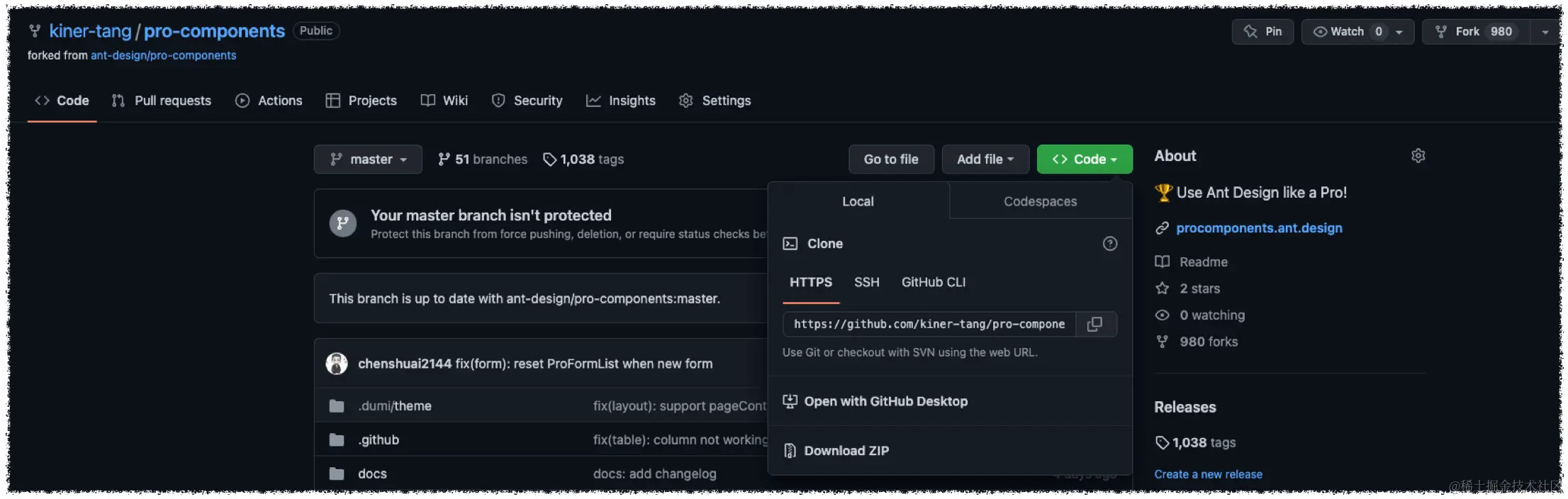The height and width of the screenshot is (499, 1568).
Task: Open the Projects tab
Action: [x=362, y=101]
